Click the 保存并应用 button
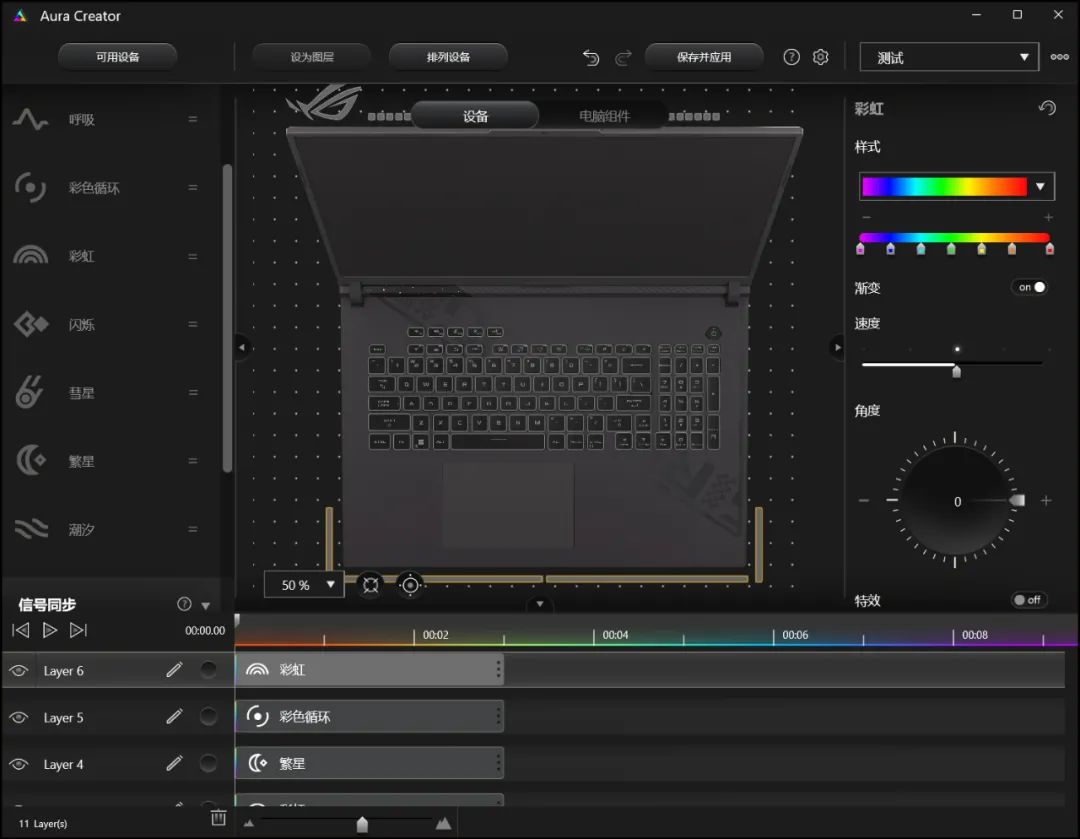 pyautogui.click(x=704, y=57)
